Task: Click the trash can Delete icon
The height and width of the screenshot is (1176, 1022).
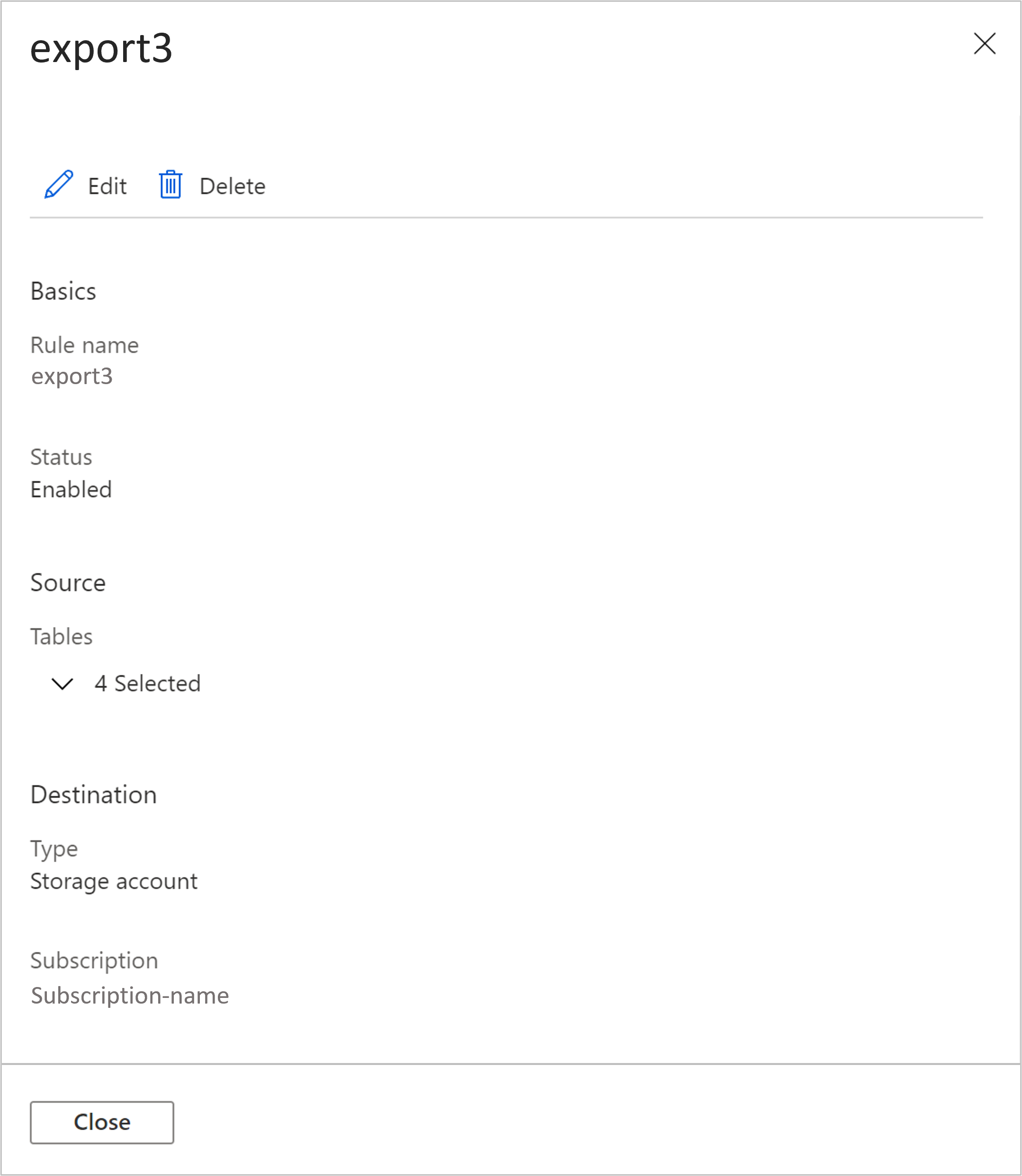Action: pyautogui.click(x=170, y=185)
